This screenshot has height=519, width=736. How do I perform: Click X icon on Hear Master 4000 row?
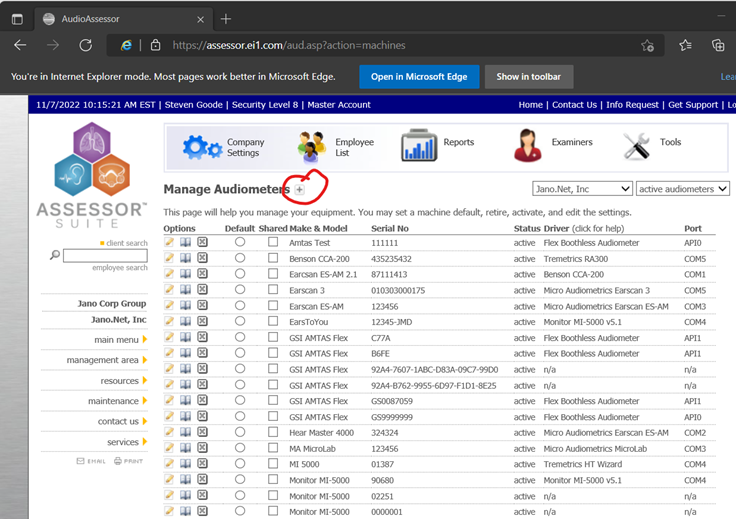(x=202, y=432)
